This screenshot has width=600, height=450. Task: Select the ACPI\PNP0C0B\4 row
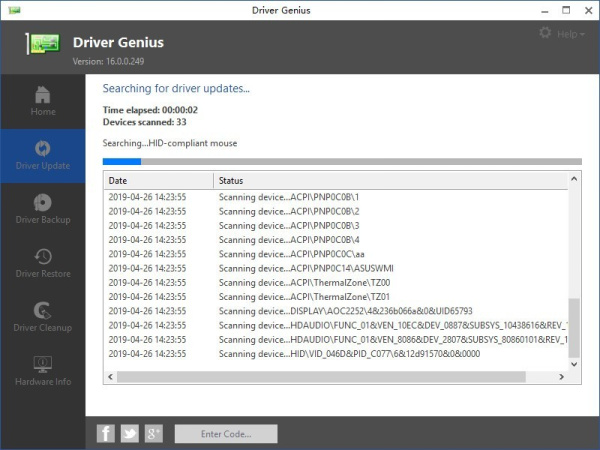pos(336,240)
